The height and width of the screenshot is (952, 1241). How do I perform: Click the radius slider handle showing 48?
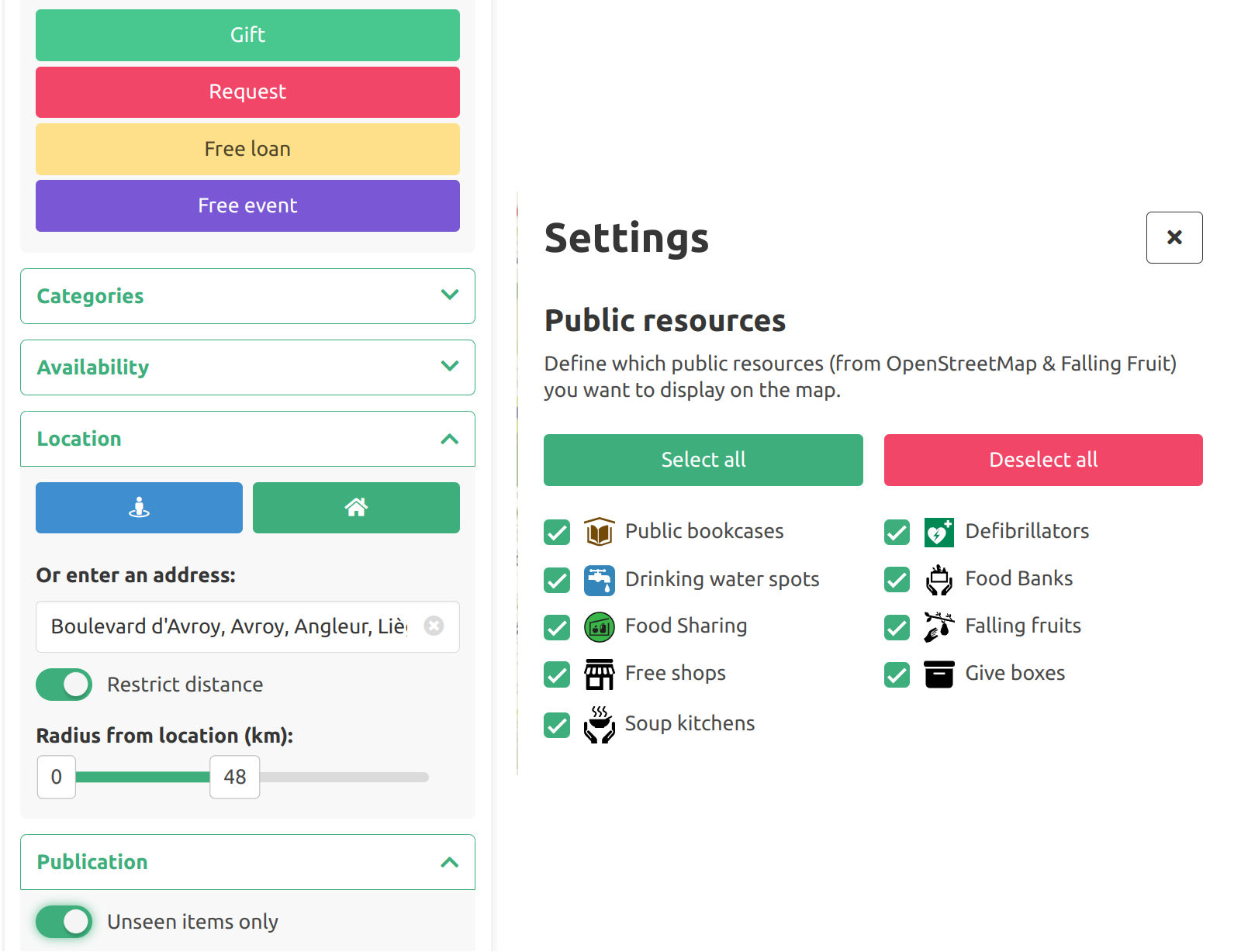coord(234,777)
